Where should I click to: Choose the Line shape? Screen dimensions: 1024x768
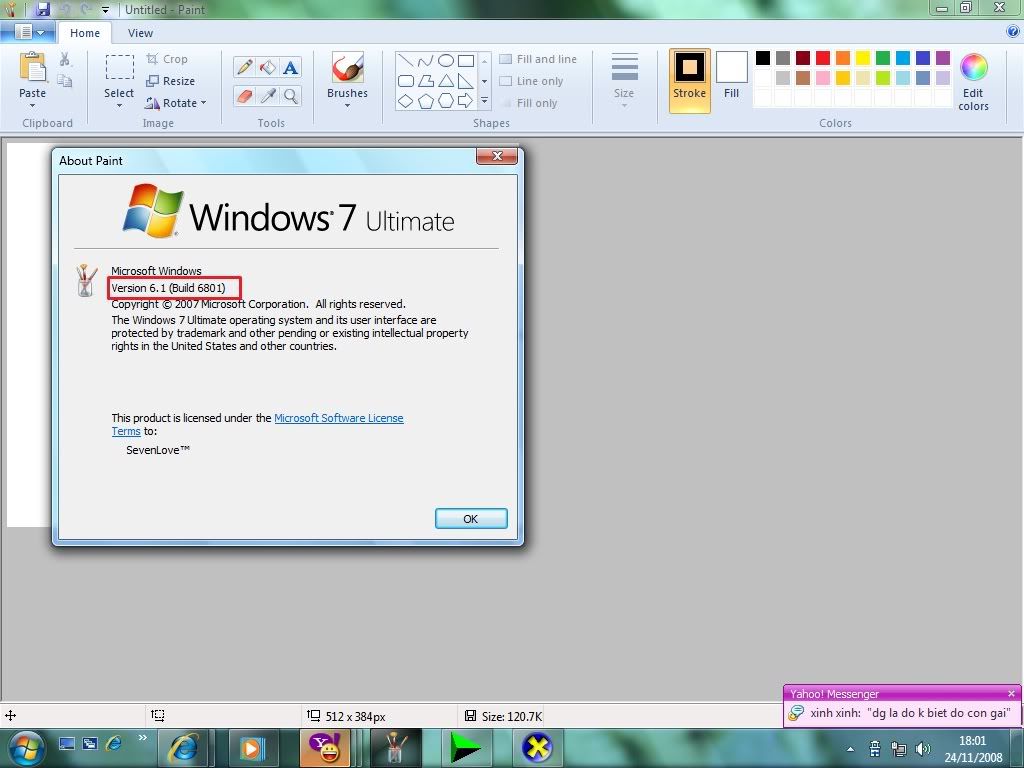[406, 61]
